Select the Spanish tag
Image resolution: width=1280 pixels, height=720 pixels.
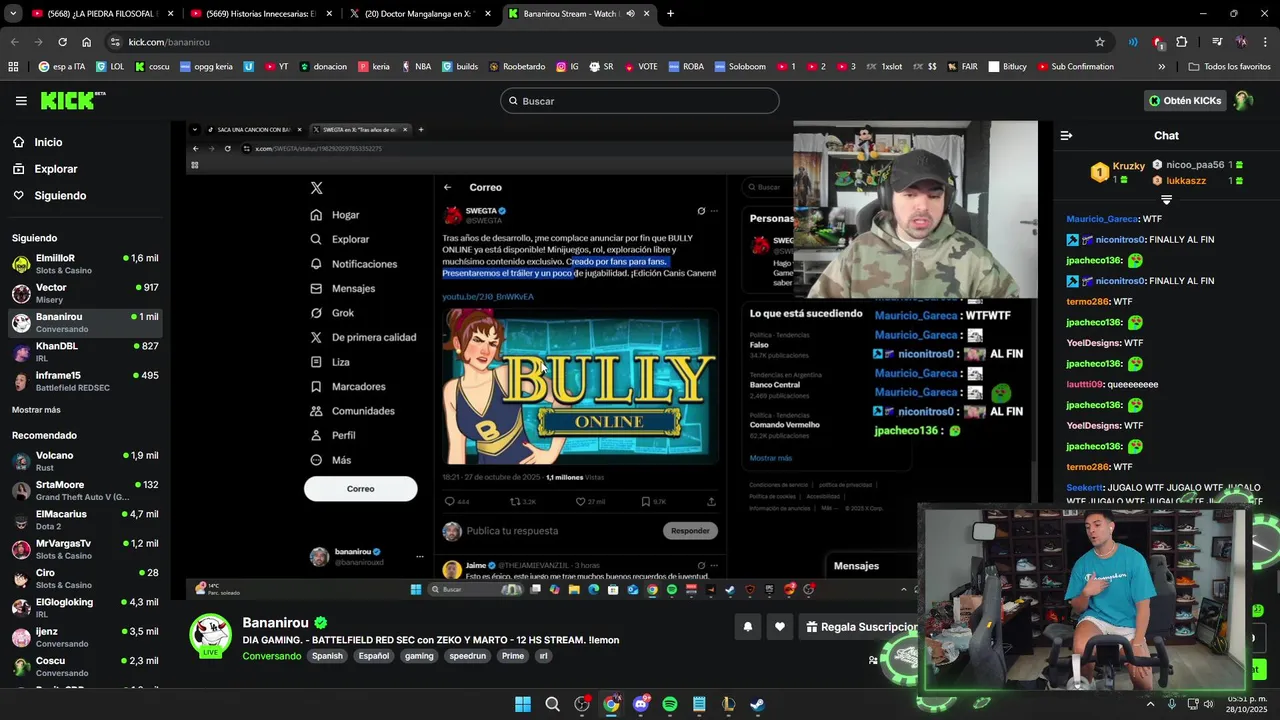327,656
